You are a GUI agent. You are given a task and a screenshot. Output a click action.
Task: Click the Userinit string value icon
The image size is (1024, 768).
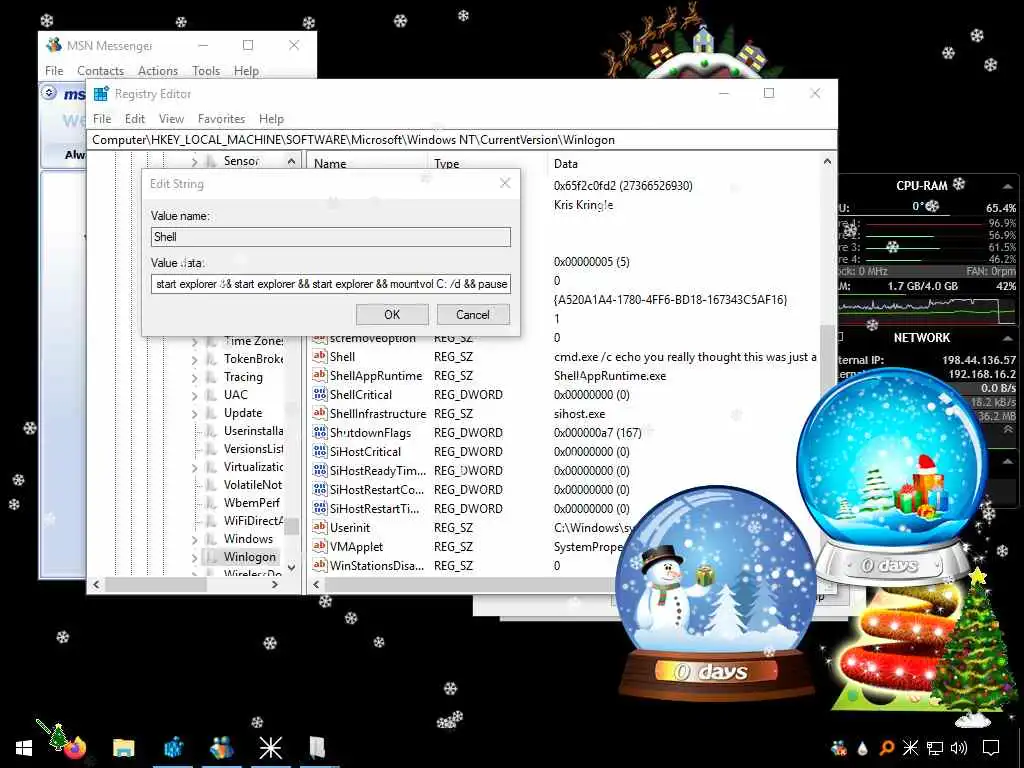tap(319, 527)
